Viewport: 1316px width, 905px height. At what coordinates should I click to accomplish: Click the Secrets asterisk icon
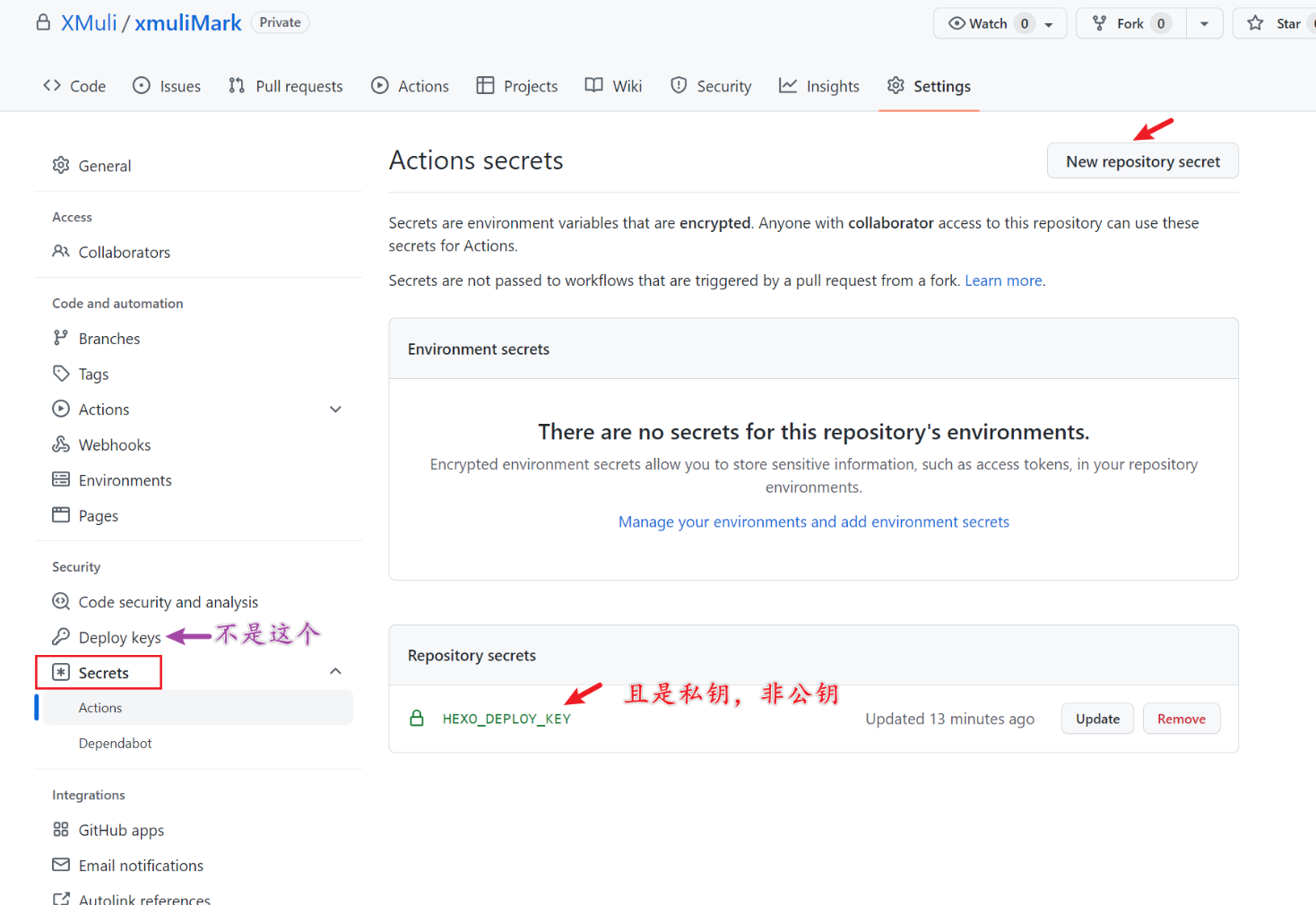pyautogui.click(x=61, y=672)
